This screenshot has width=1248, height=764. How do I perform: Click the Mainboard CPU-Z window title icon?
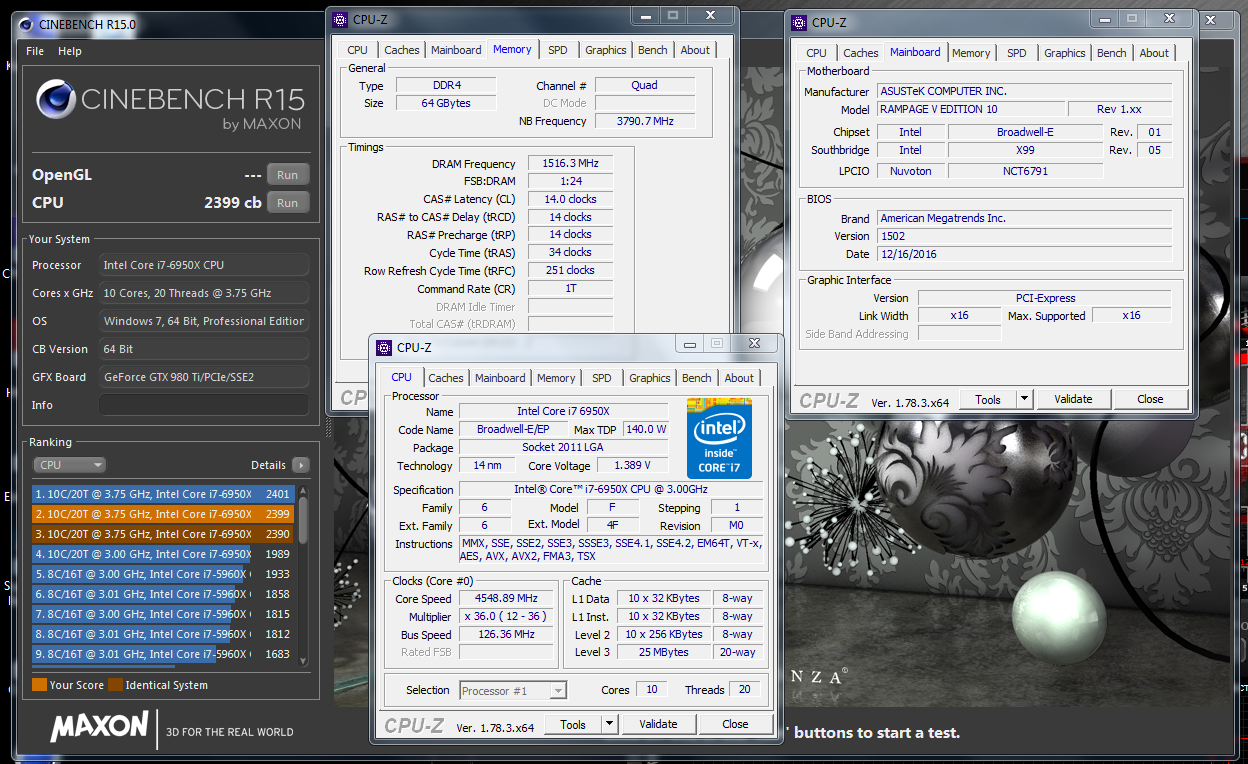point(799,22)
